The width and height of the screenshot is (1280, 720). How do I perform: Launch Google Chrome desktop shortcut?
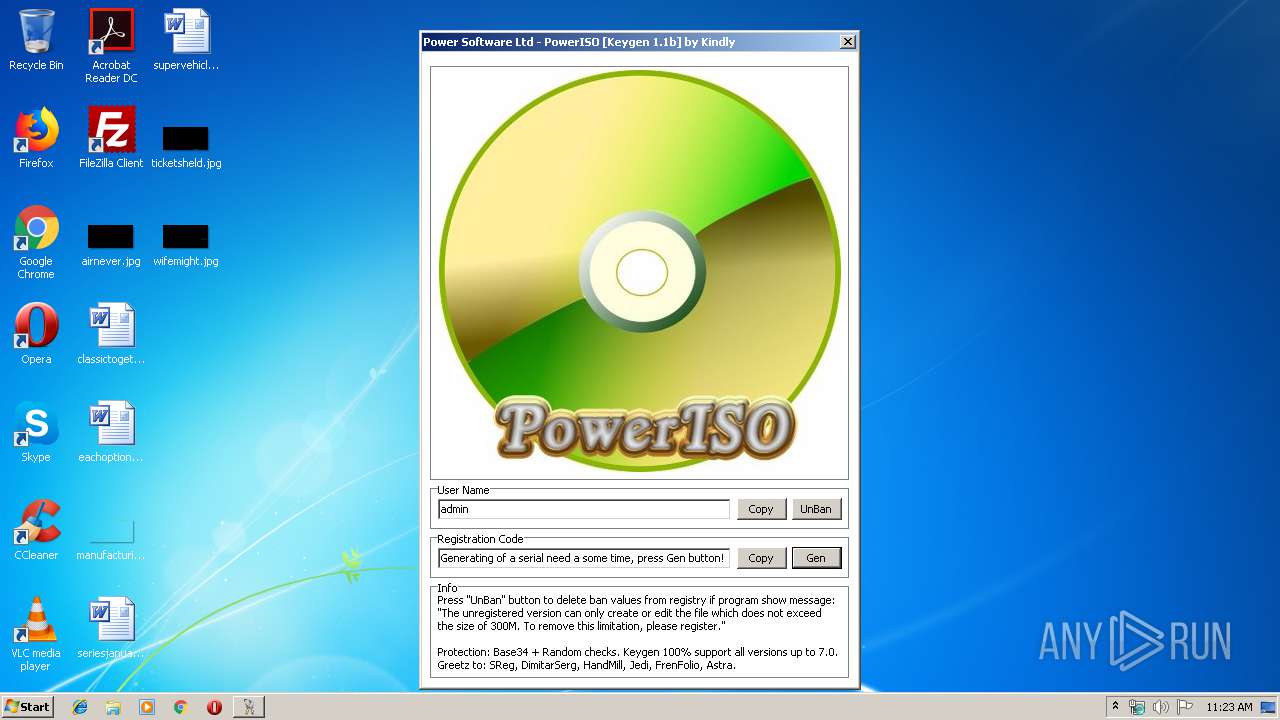pyautogui.click(x=36, y=243)
